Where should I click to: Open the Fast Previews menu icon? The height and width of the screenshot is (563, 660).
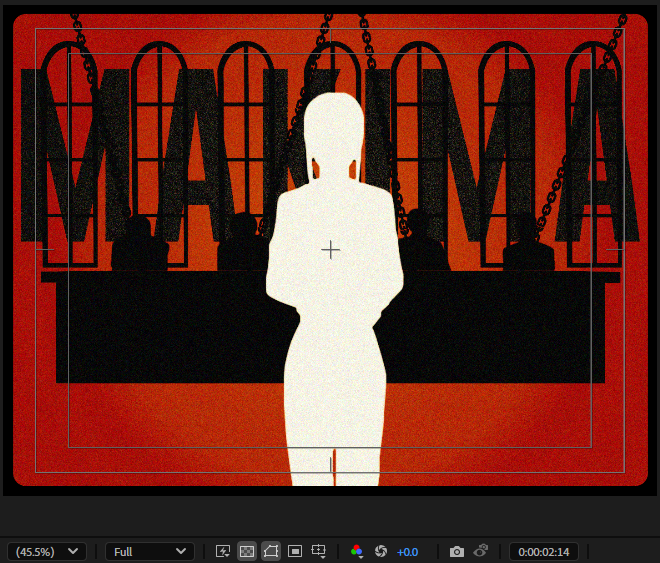click(x=223, y=551)
